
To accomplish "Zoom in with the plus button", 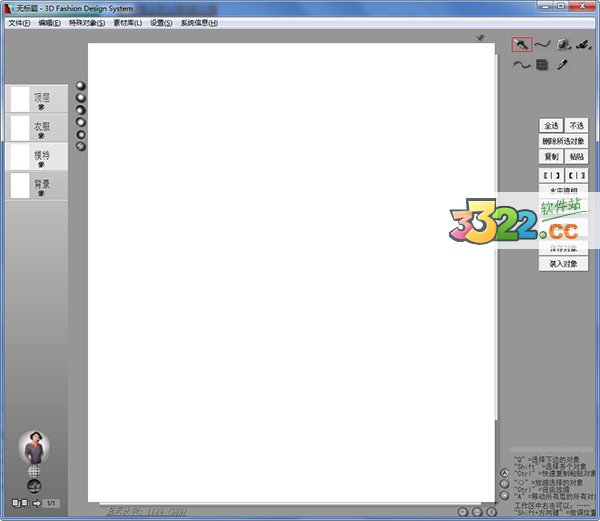I will (x=463, y=512).
